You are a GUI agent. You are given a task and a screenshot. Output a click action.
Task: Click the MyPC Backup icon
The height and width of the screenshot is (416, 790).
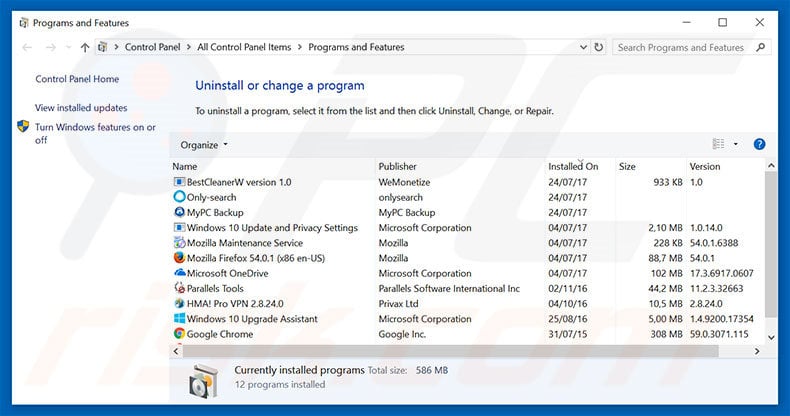point(179,212)
